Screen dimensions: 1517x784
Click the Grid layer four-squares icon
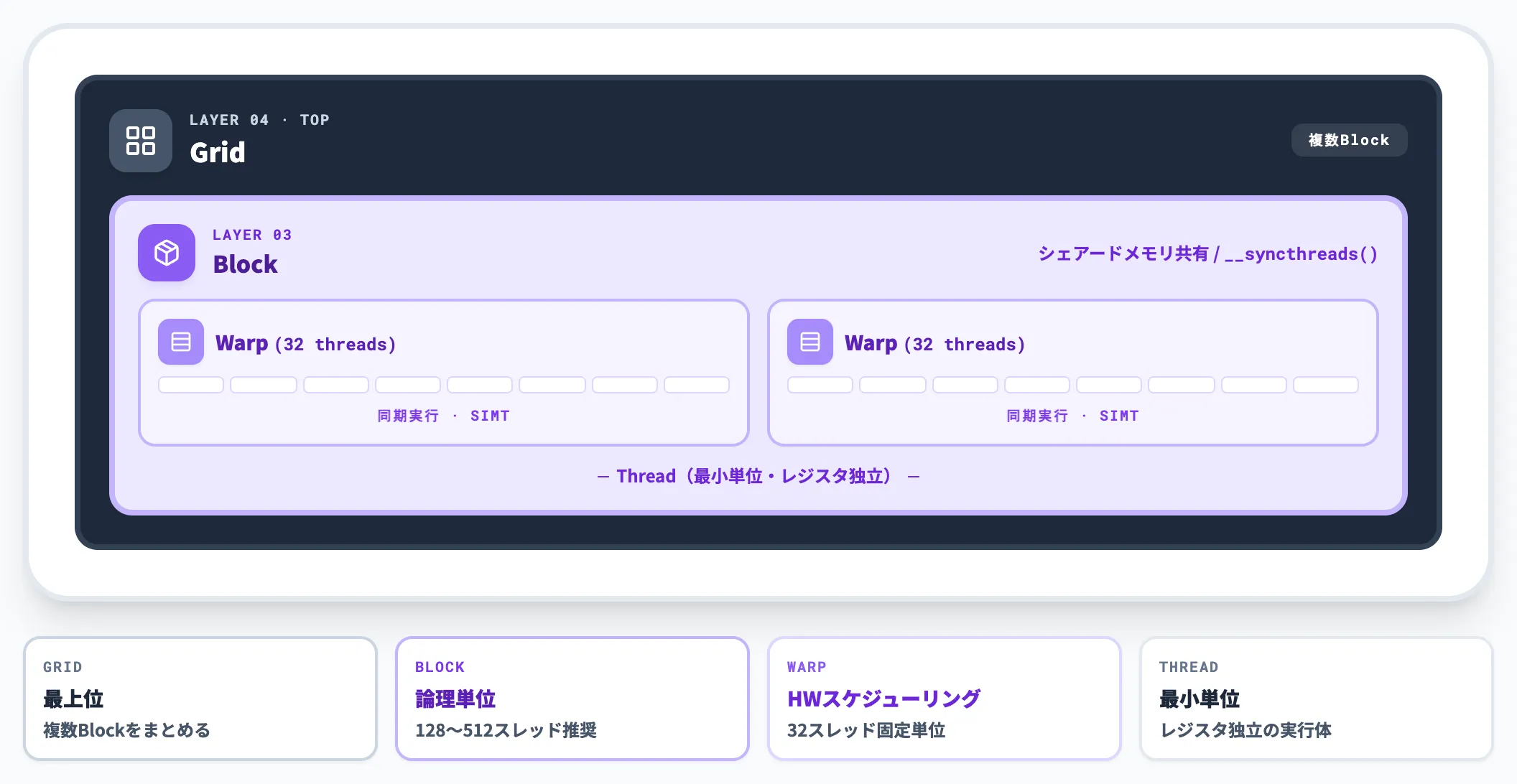pyautogui.click(x=141, y=141)
